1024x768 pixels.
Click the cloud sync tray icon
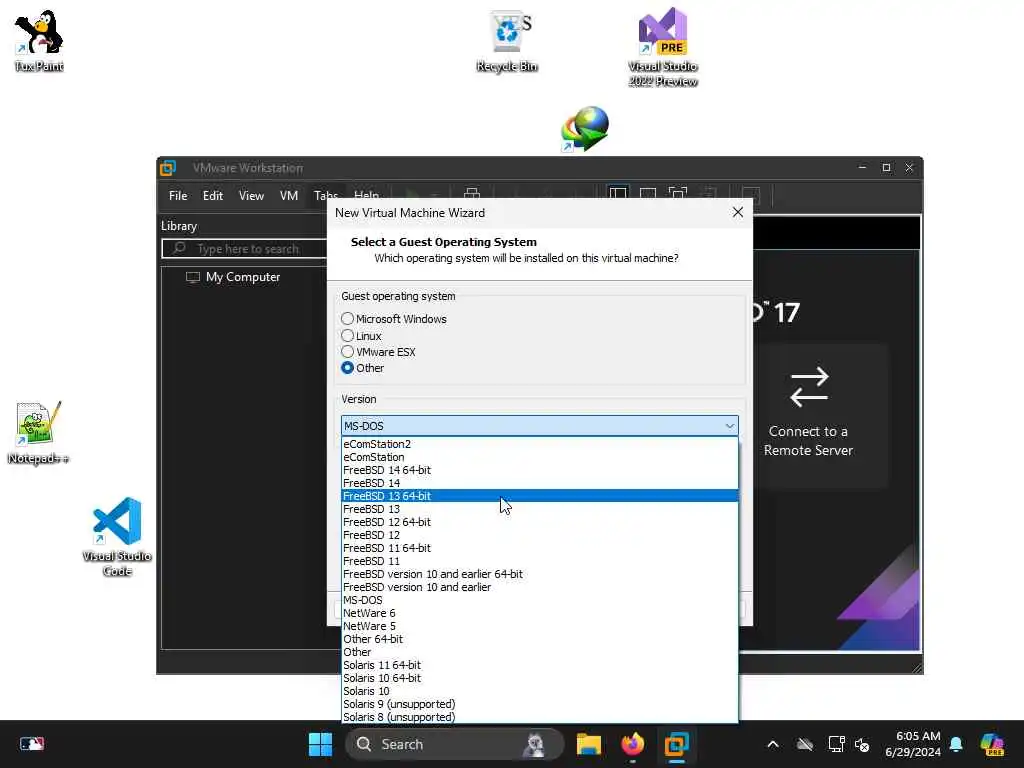tap(805, 744)
